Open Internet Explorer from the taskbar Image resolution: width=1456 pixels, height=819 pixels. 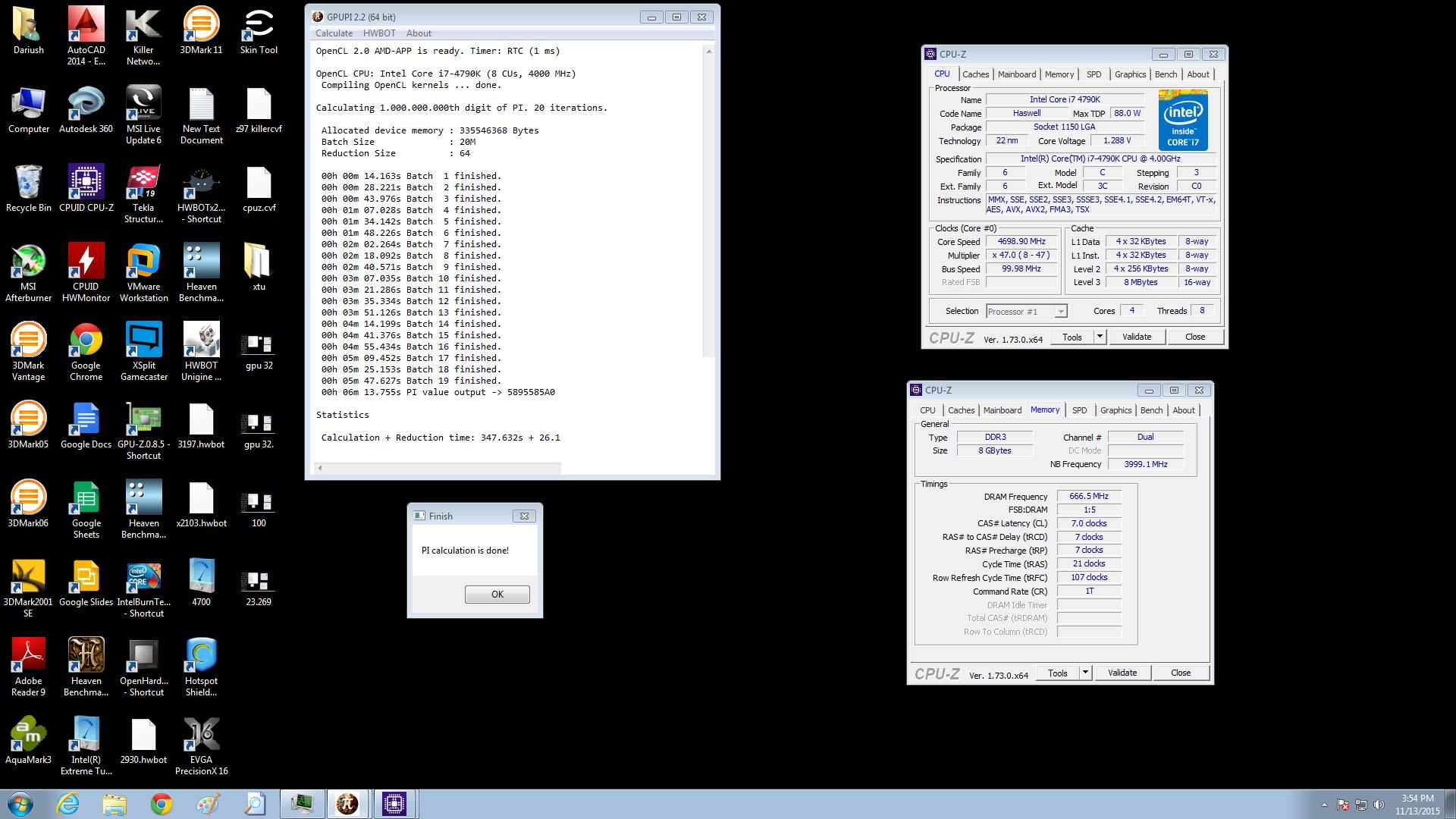click(x=68, y=804)
